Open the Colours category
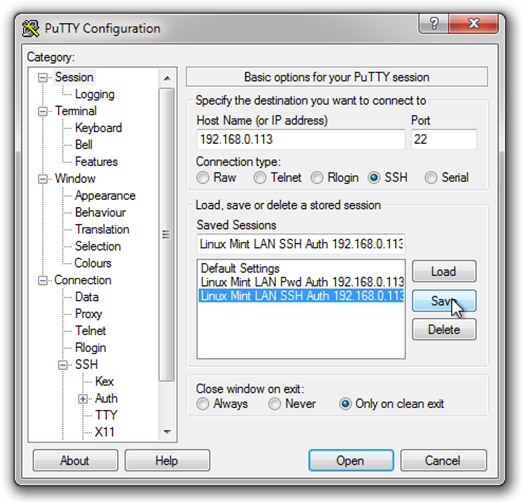Viewport: 522px width, 502px height. coord(93,263)
